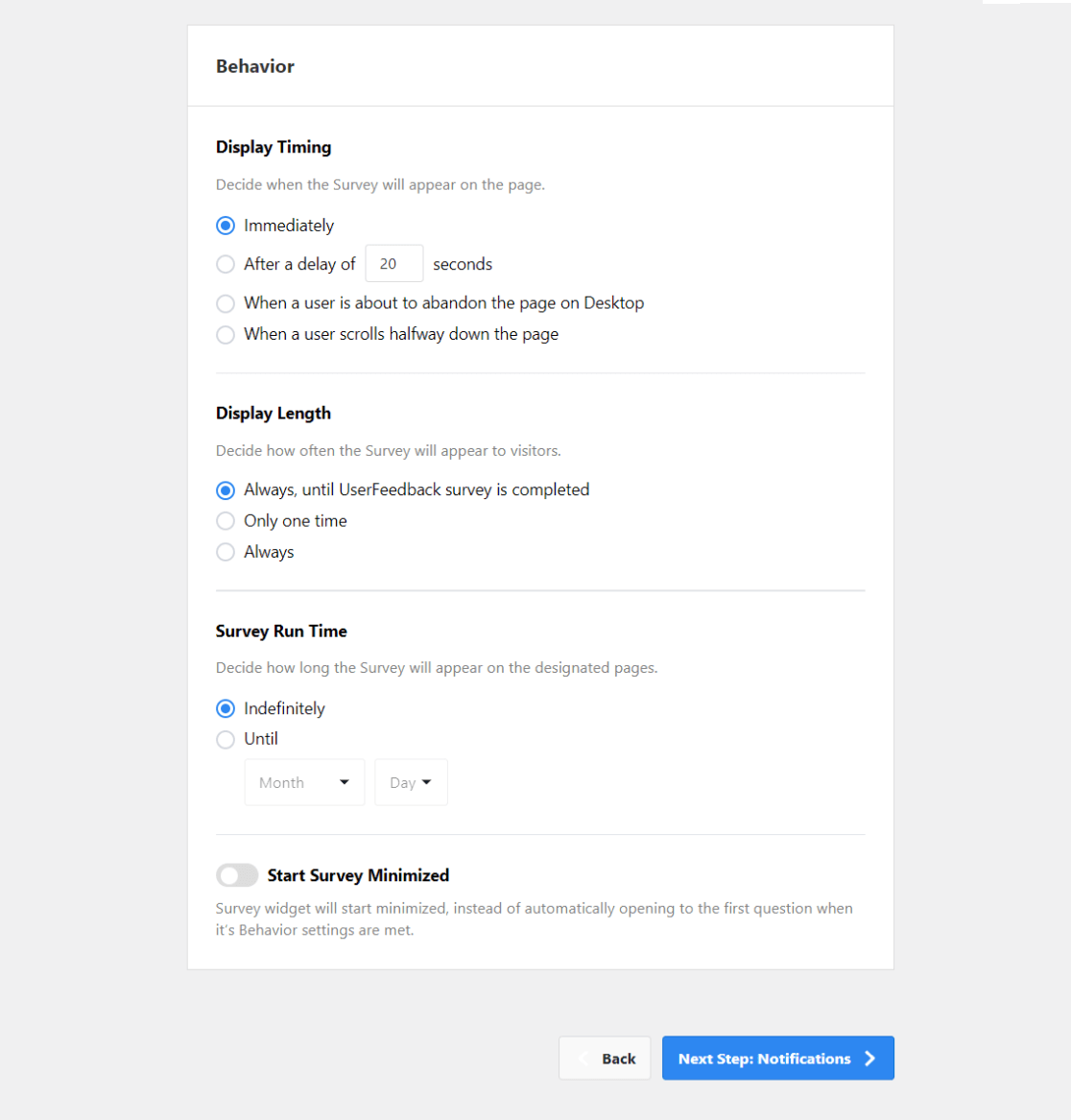This screenshot has height=1120, width=1071.
Task: Click the Back button
Action: 605,1058
